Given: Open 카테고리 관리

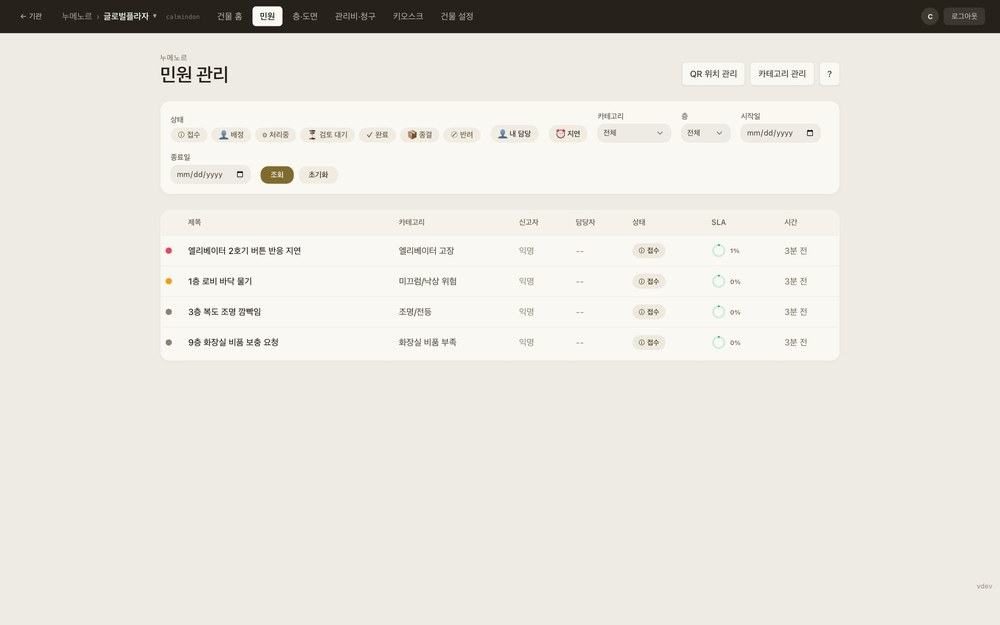Looking at the screenshot, I should 782,74.
